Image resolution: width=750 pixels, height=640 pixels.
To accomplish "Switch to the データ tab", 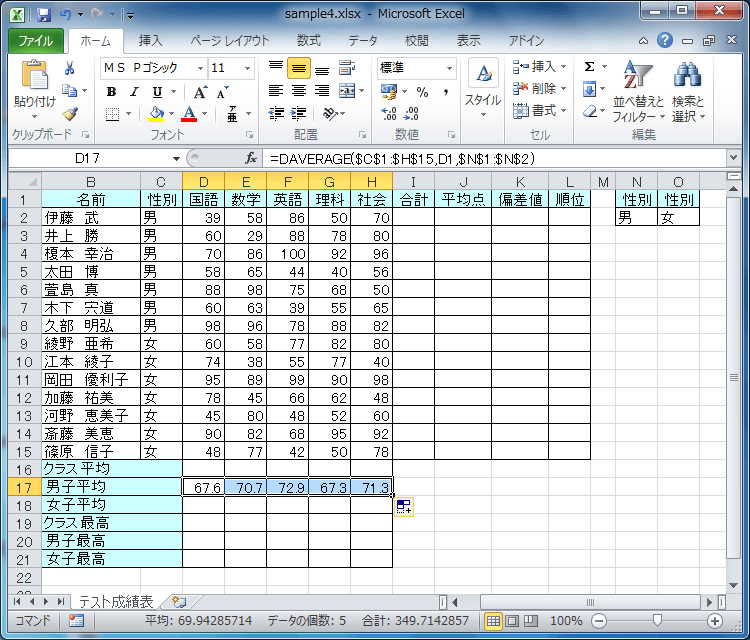I will tap(363, 41).
